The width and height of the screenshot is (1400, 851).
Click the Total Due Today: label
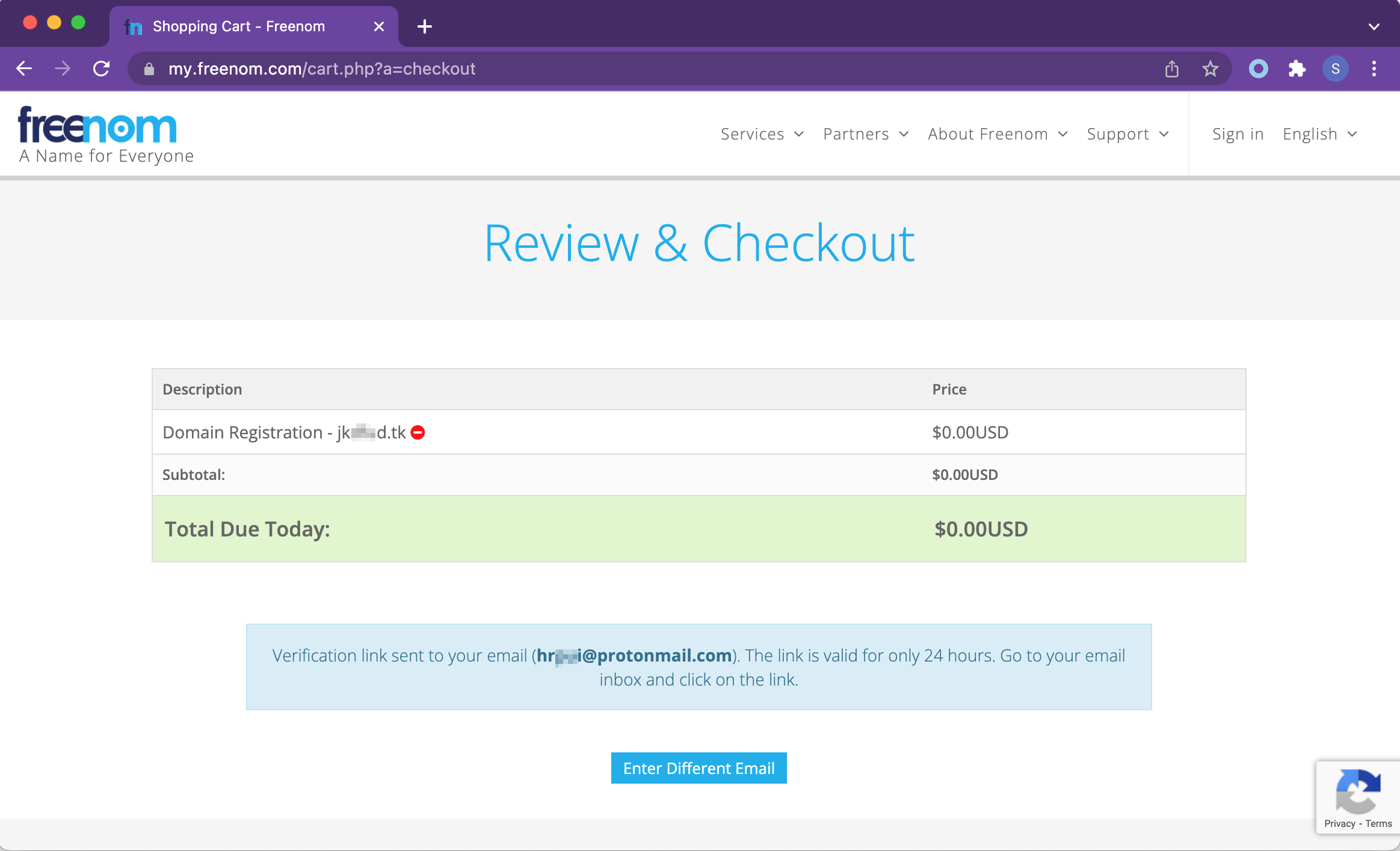[x=247, y=529]
